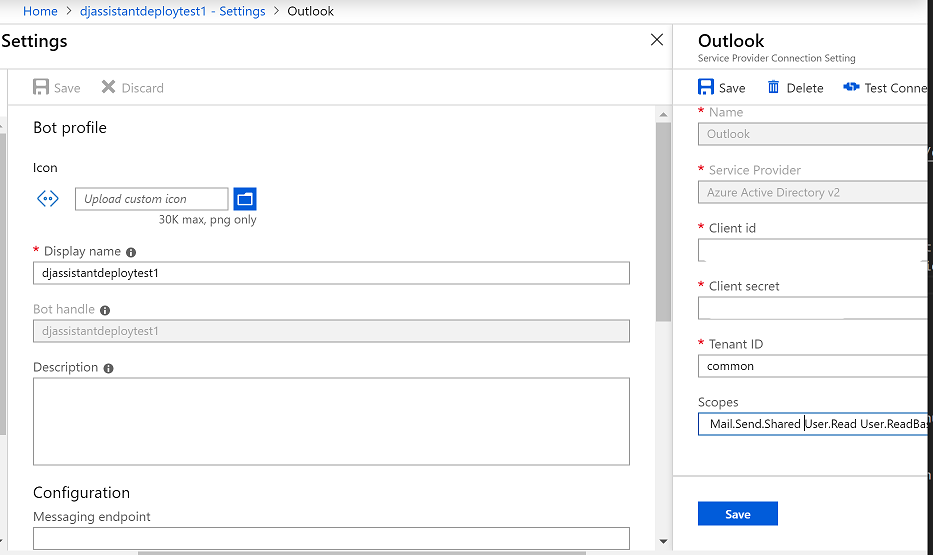
Task: Click Test Connection plug icon
Action: point(851,87)
